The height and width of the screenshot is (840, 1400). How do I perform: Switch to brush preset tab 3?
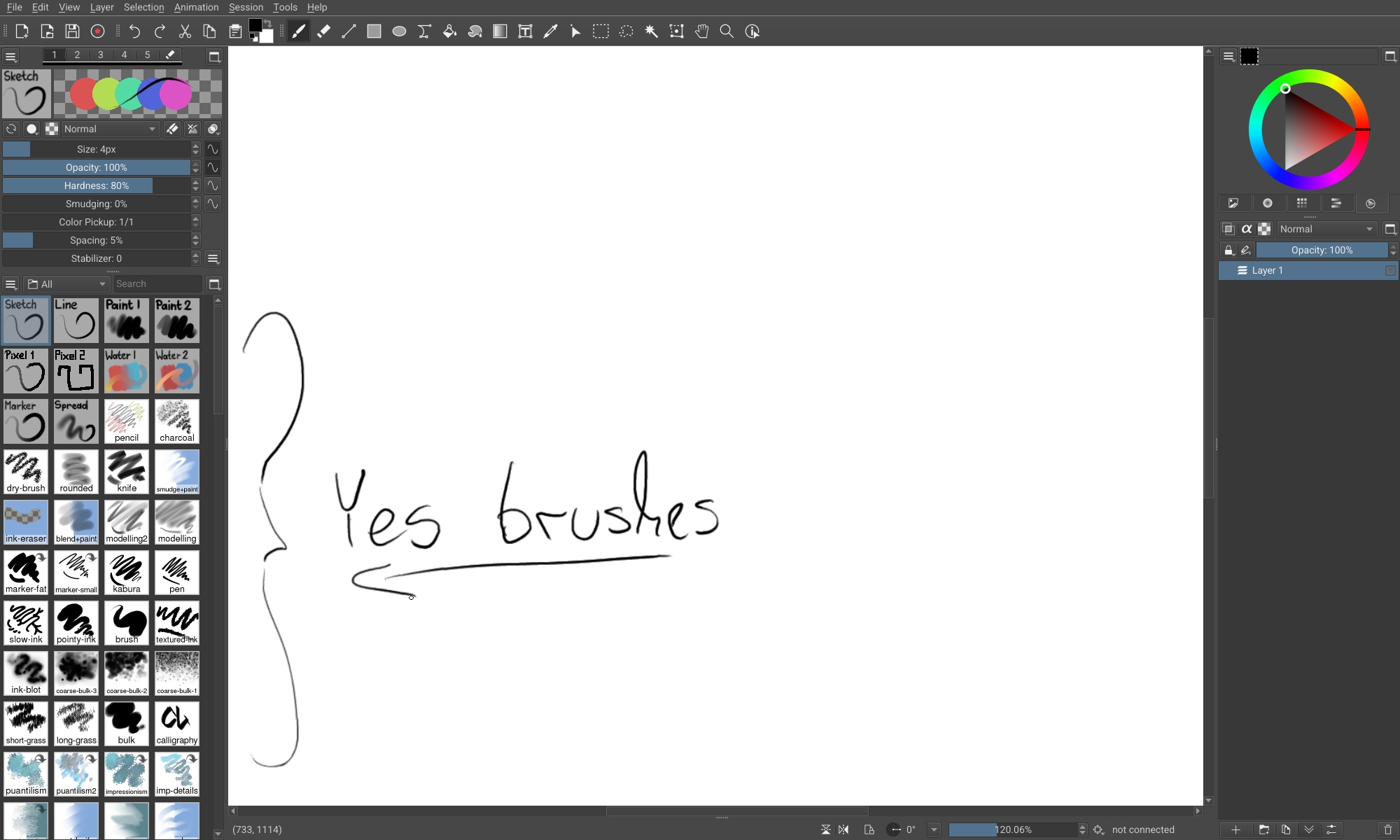click(x=101, y=55)
